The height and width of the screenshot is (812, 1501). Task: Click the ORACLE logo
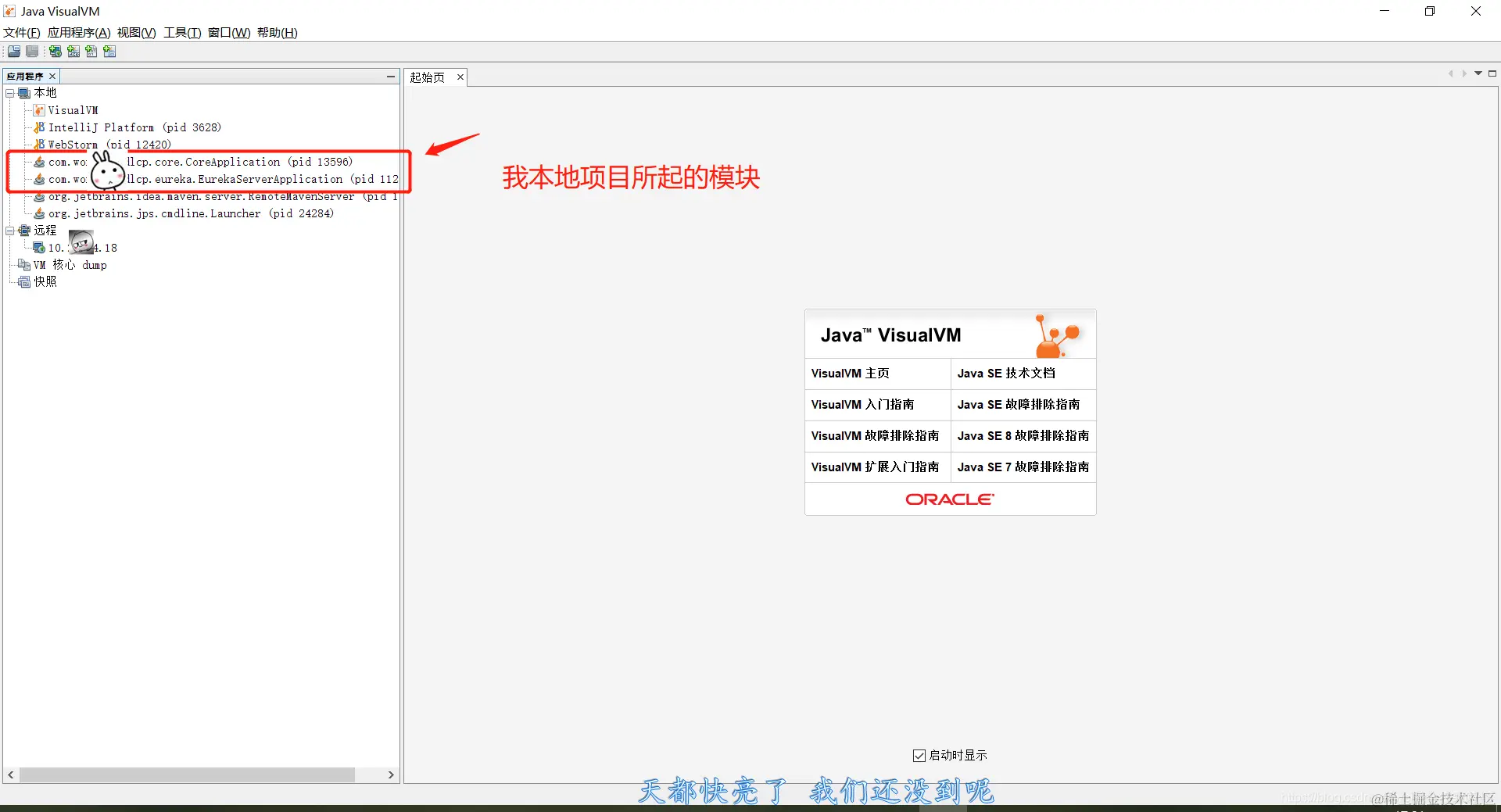click(950, 499)
